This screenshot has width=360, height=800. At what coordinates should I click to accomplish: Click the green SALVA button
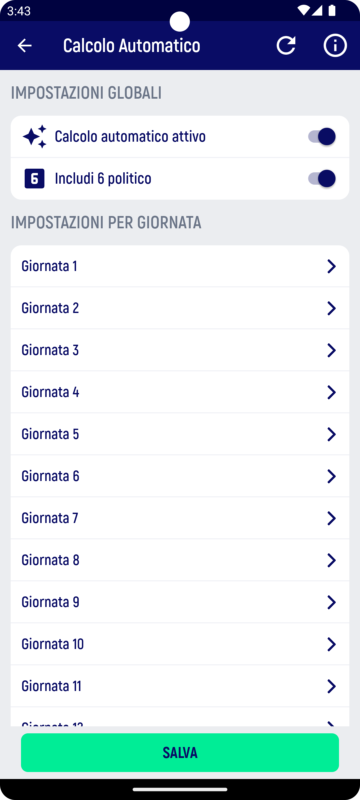coord(180,753)
